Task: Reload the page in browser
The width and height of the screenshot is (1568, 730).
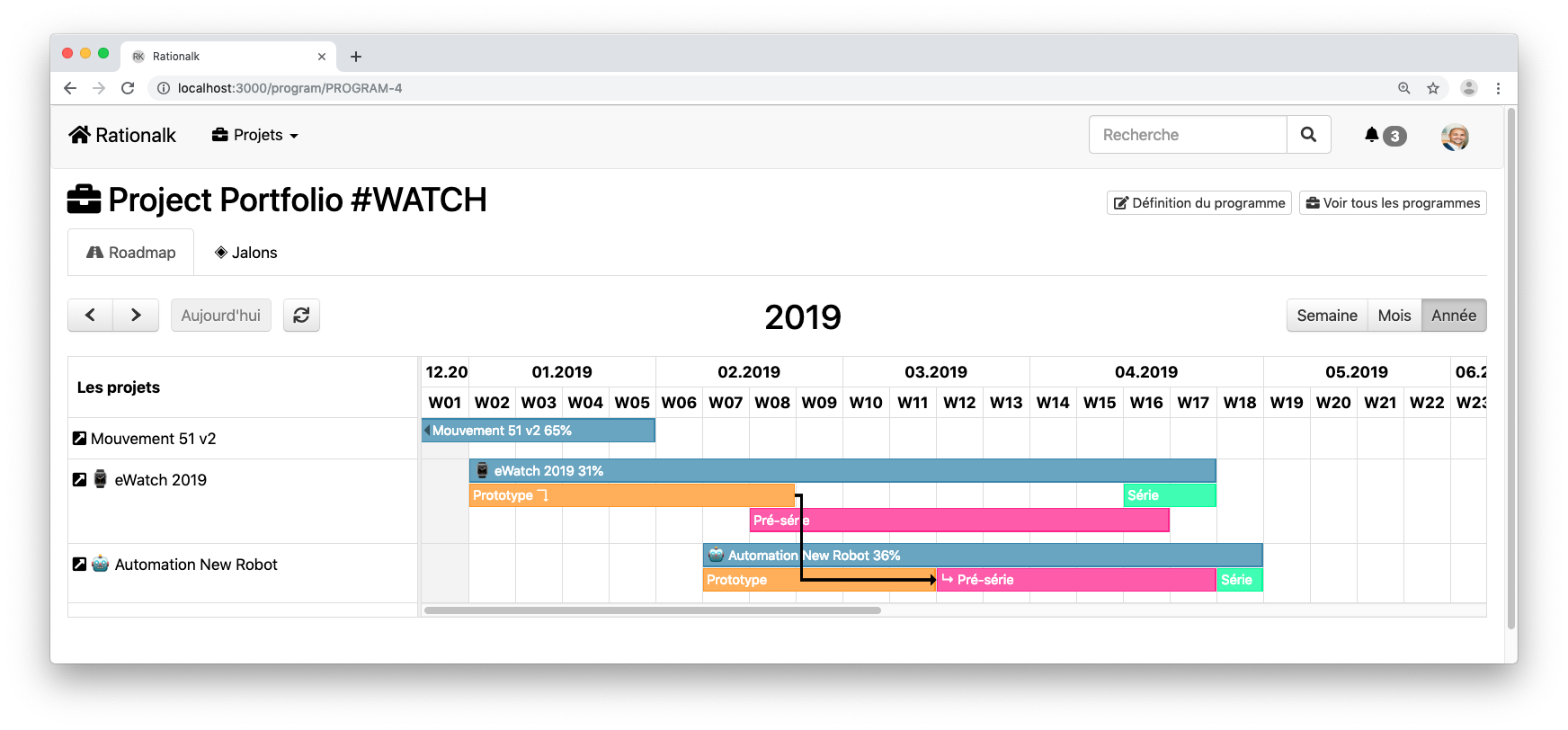Action: 128,88
